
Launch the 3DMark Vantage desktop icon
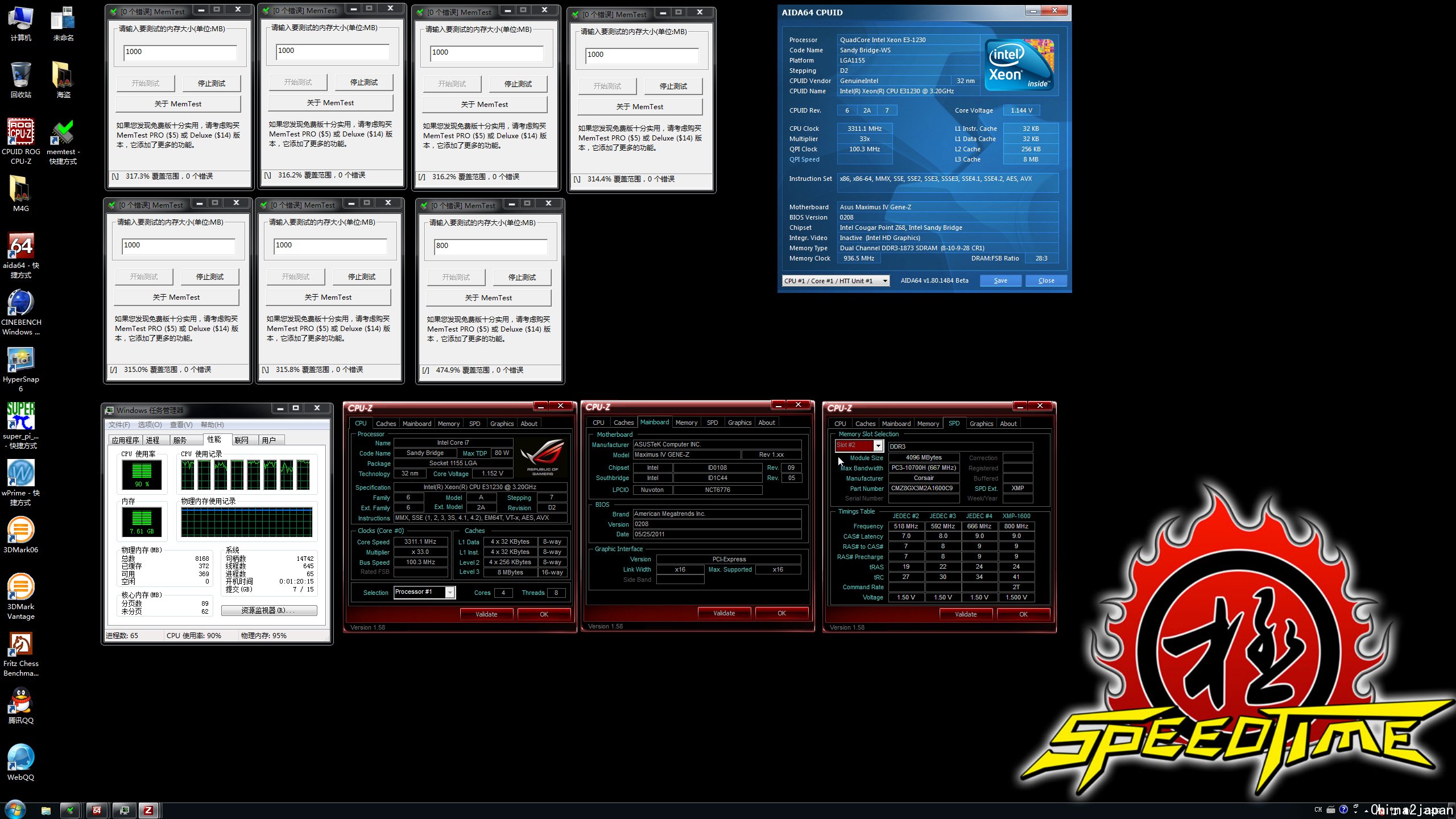coord(21,596)
